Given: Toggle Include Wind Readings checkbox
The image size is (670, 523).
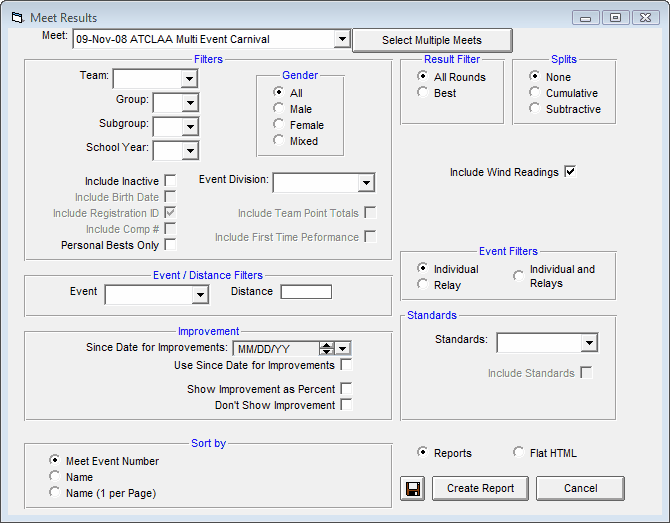Looking at the screenshot, I should pyautogui.click(x=570, y=172).
